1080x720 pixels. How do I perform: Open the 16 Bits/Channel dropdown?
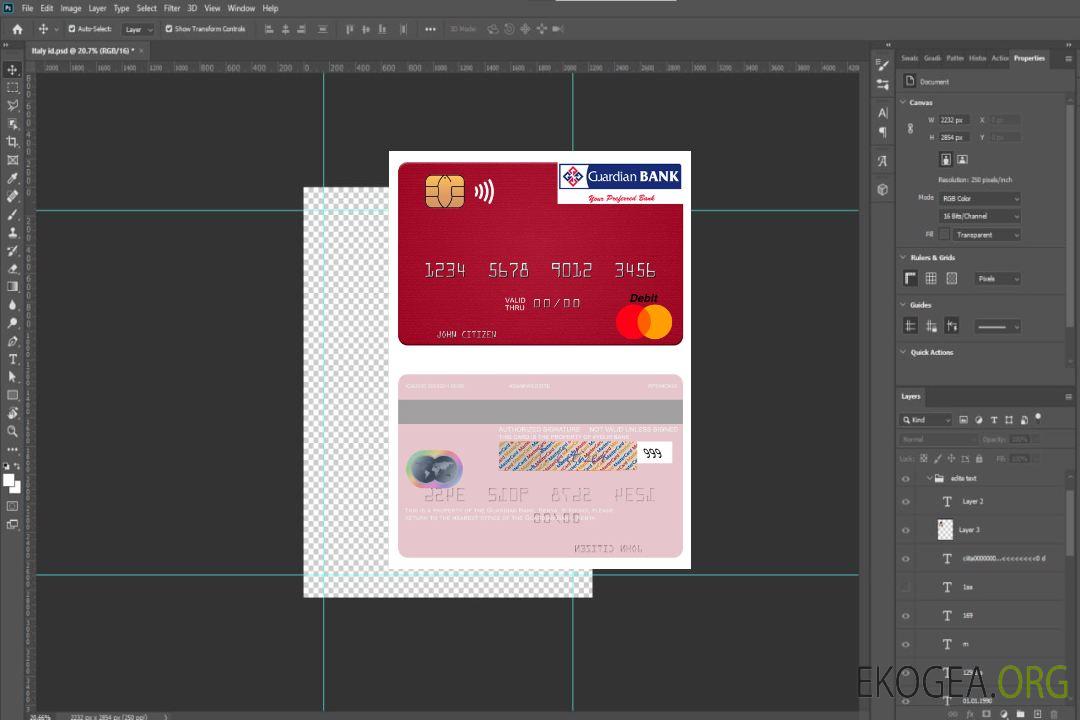pos(979,216)
